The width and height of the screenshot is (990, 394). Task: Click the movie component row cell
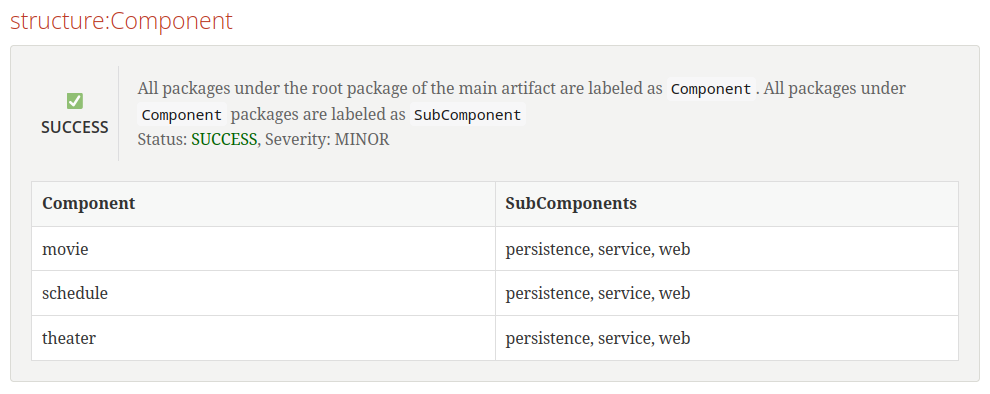coord(263,249)
